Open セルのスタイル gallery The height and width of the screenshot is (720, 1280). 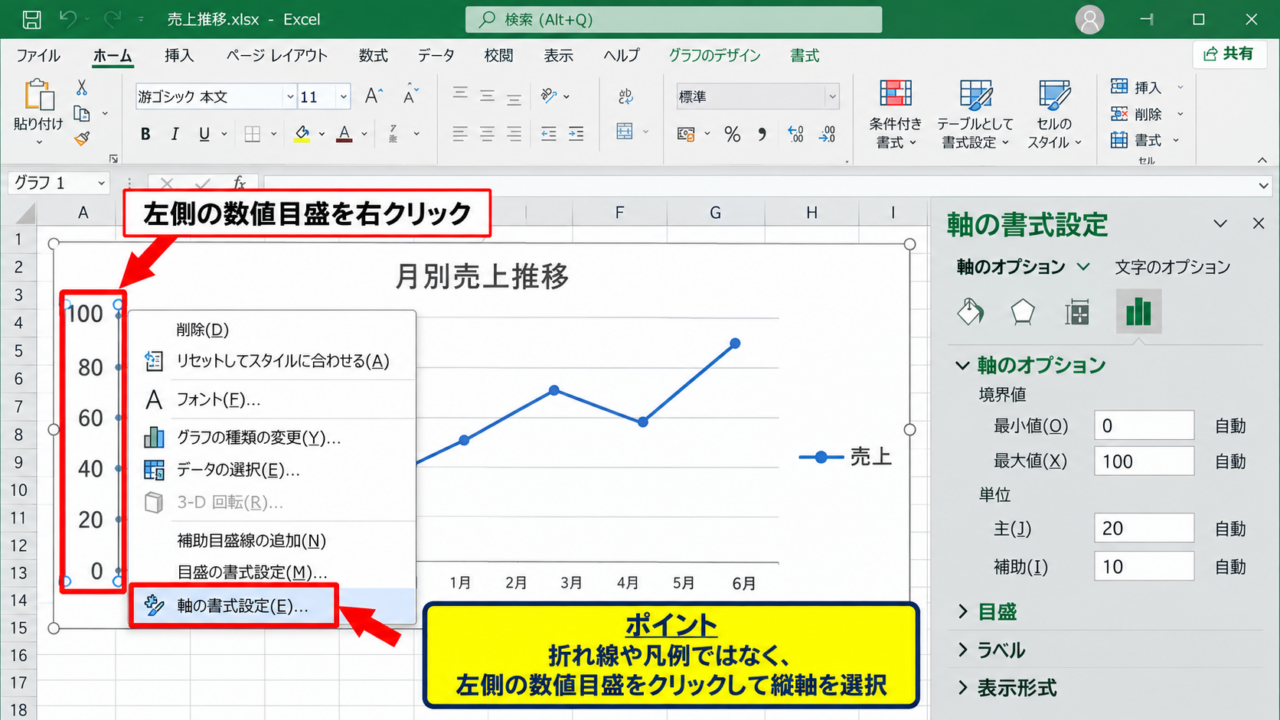1055,114
